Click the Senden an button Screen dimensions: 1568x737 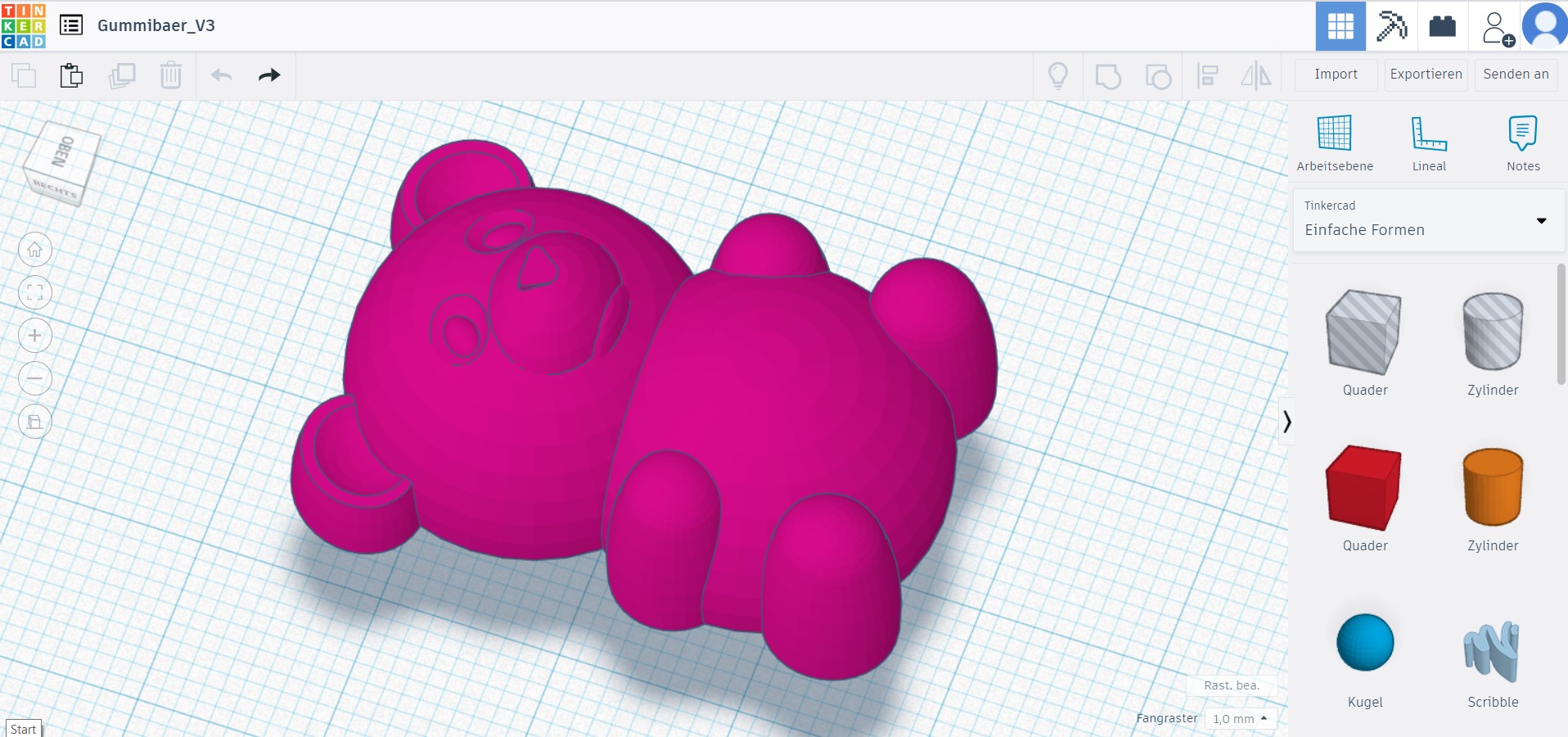(x=1516, y=75)
